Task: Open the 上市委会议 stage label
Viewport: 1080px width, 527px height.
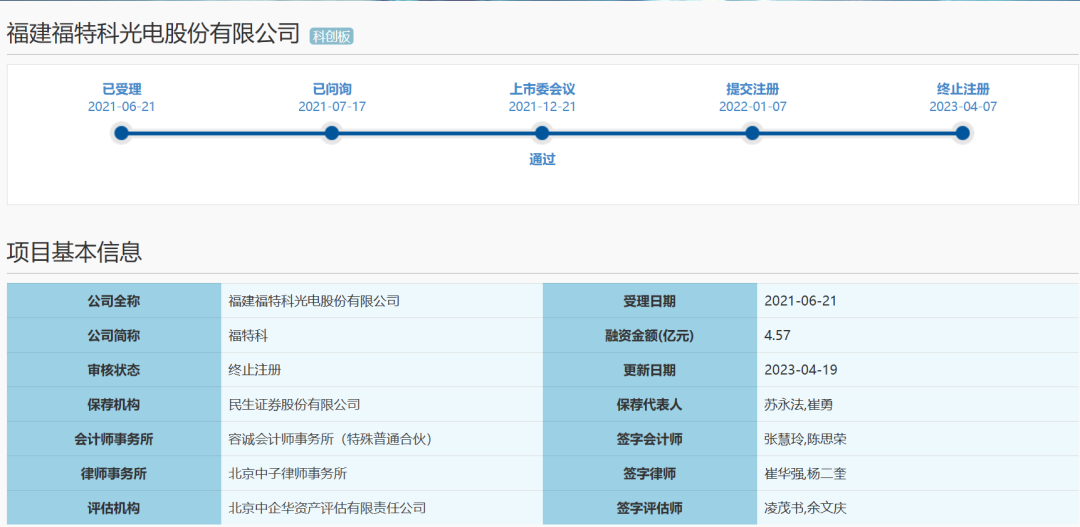Action: [x=542, y=89]
